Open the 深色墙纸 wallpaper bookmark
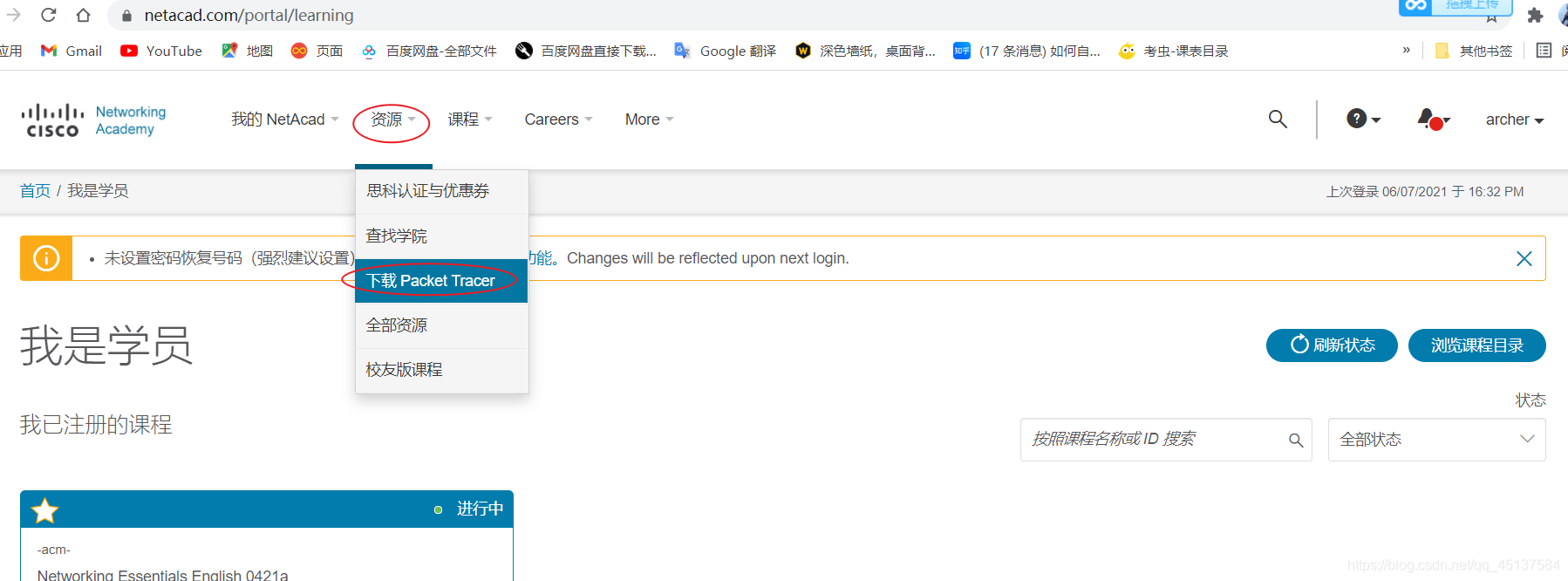The width and height of the screenshot is (1568, 581). 865,51
